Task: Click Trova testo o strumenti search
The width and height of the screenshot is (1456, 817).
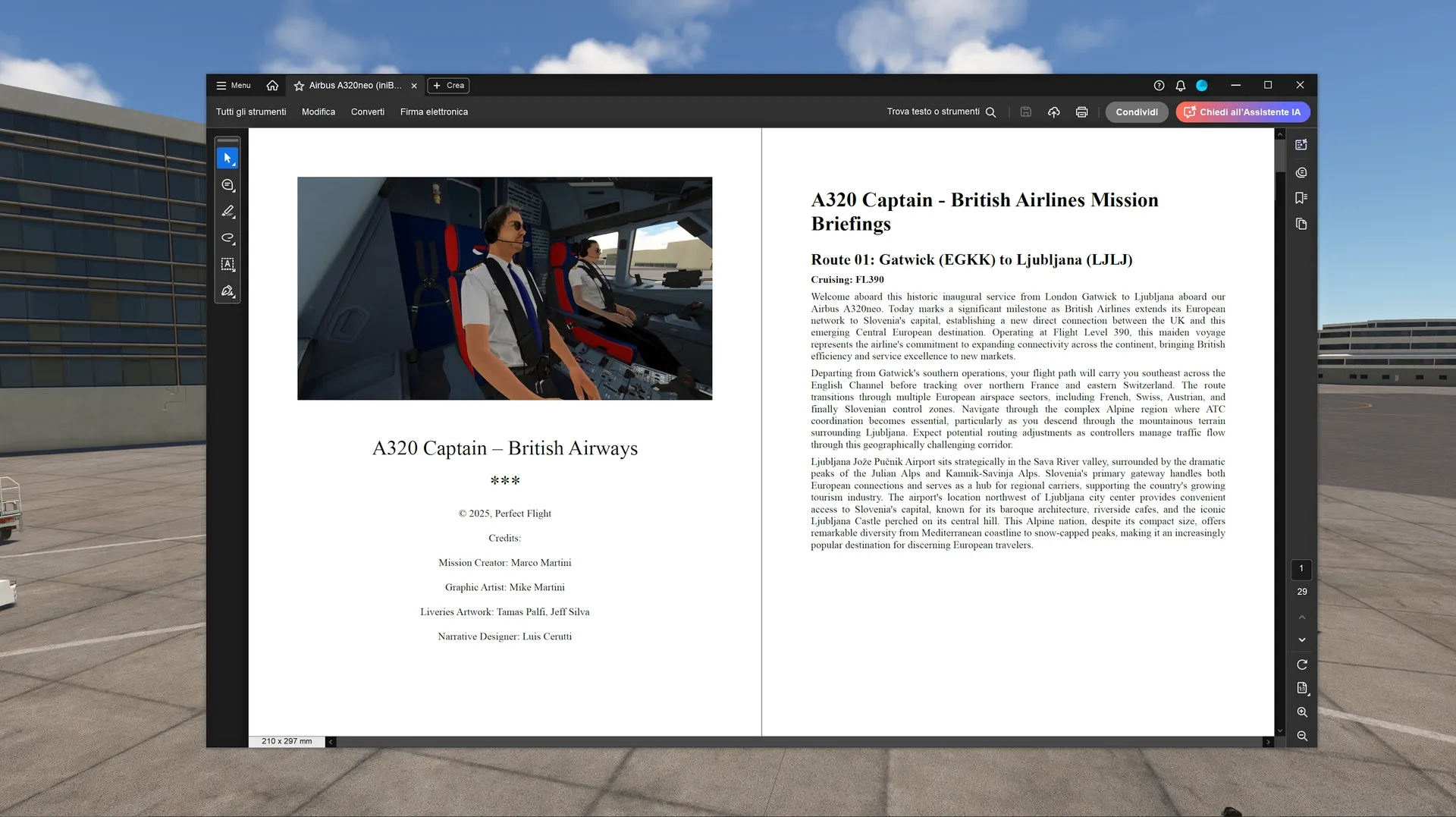Action: tap(941, 112)
